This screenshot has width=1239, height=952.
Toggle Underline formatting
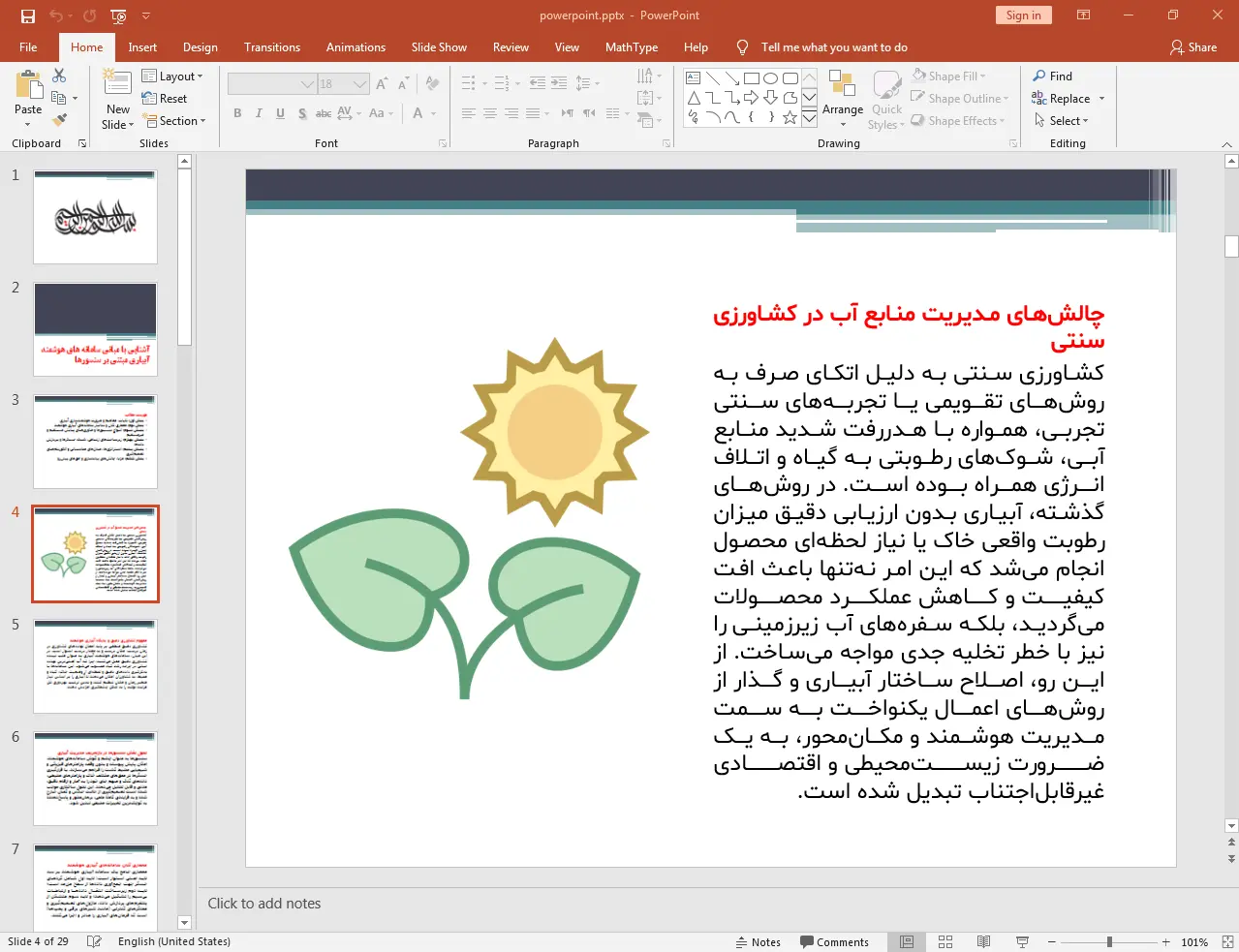[280, 113]
